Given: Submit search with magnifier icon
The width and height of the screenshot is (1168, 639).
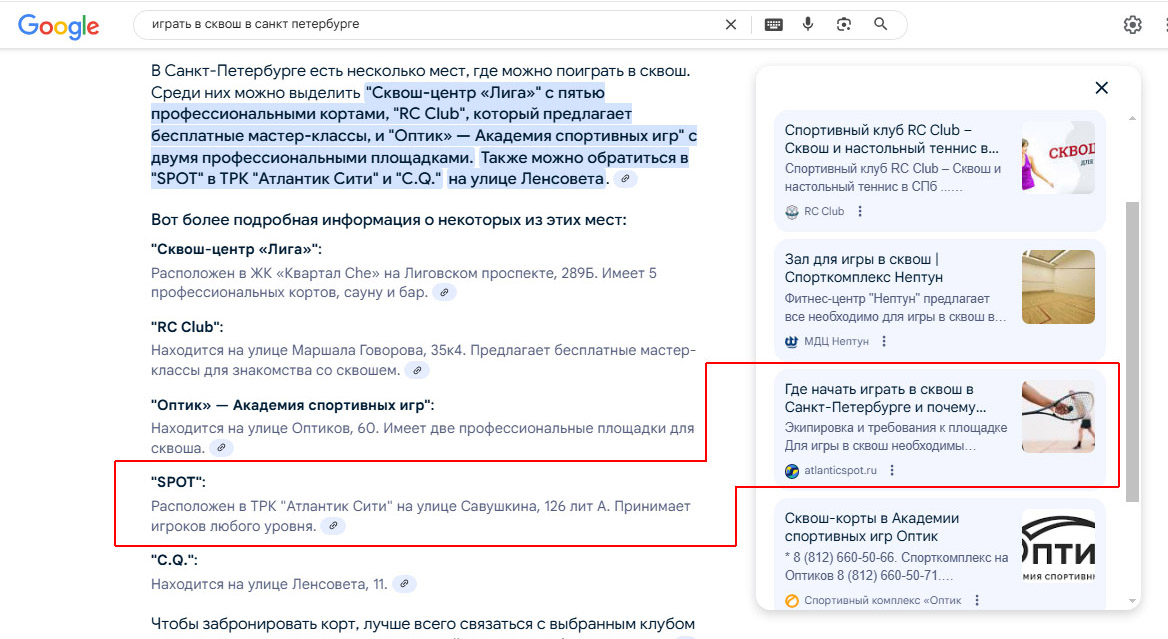Looking at the screenshot, I should pyautogui.click(x=880, y=24).
